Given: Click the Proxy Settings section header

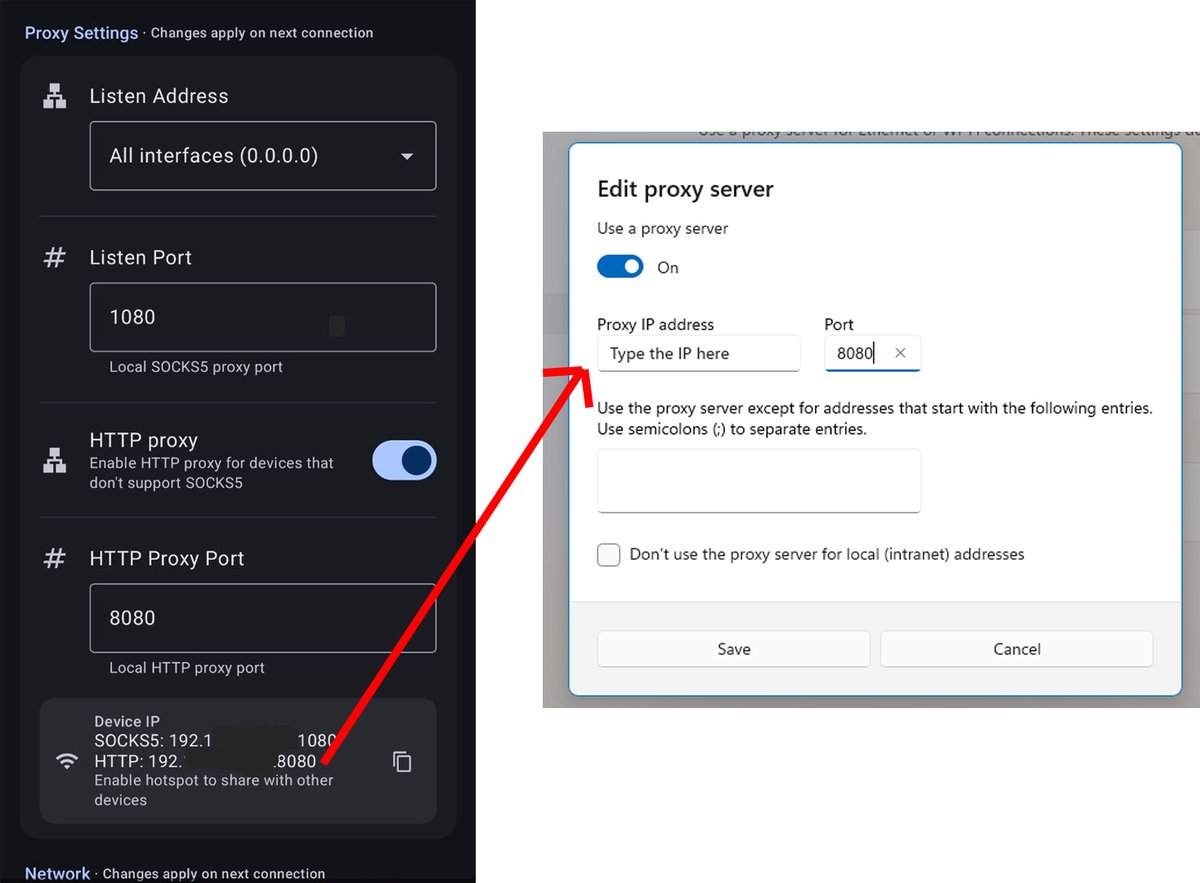Looking at the screenshot, I should pyautogui.click(x=81, y=33).
